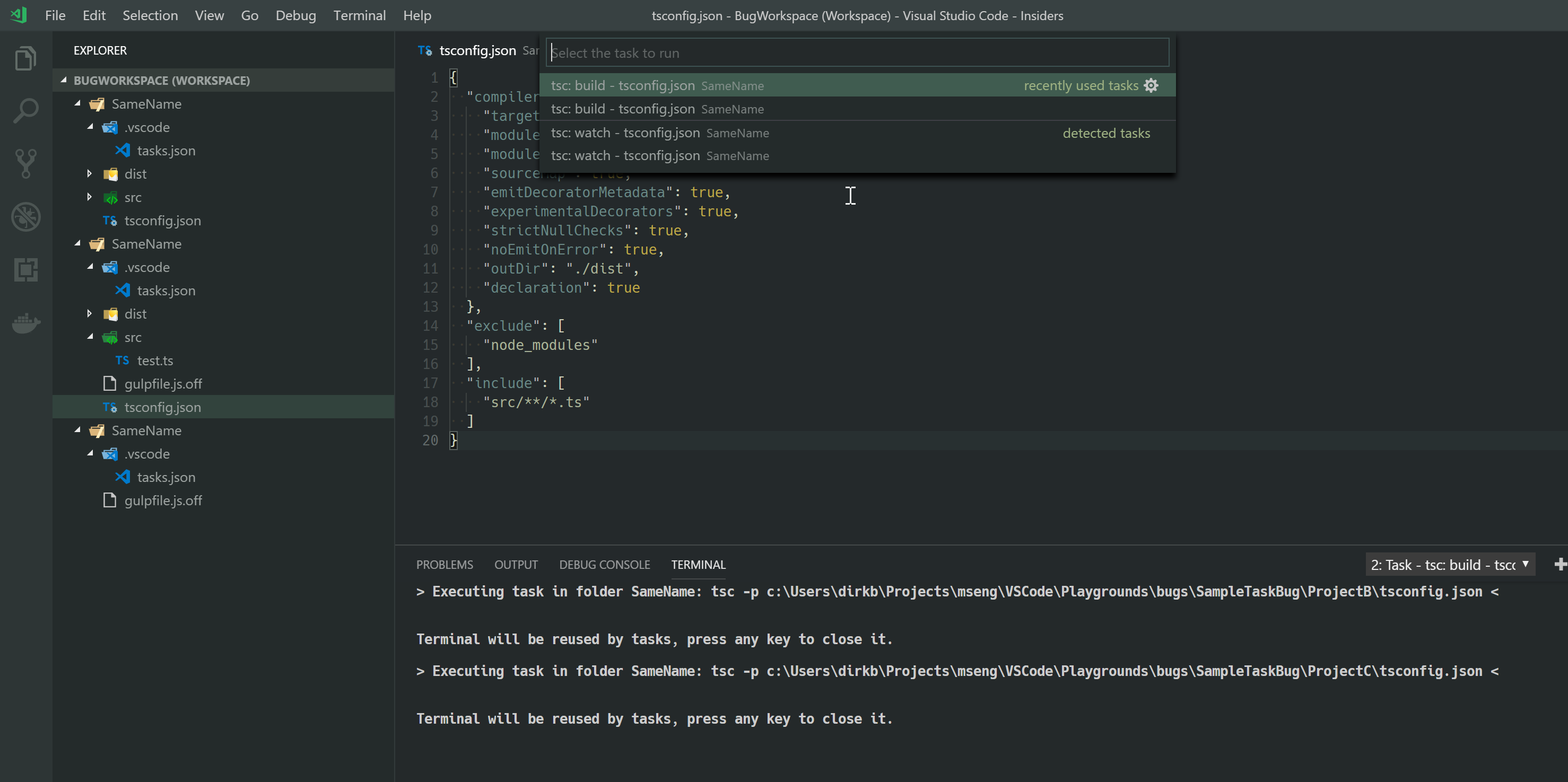Screen dimensions: 1568x782
Task: Expand the dist folder
Action: tap(90, 173)
